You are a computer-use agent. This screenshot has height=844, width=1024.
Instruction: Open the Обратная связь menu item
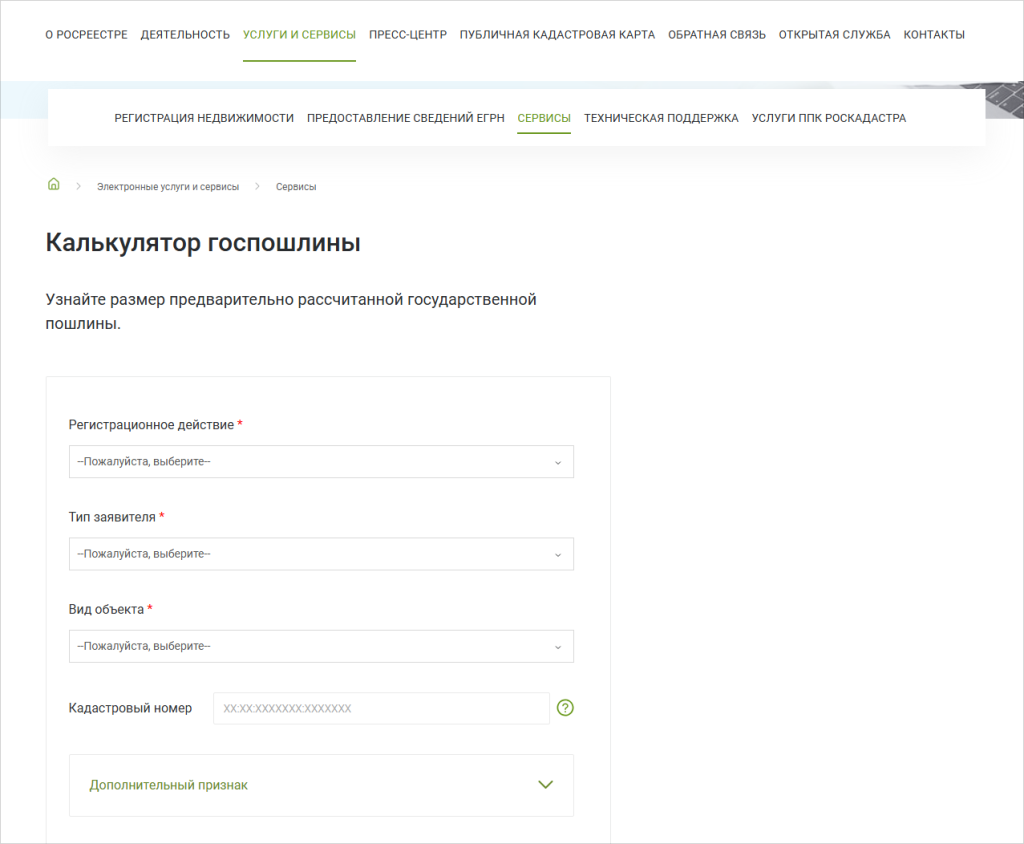(717, 35)
